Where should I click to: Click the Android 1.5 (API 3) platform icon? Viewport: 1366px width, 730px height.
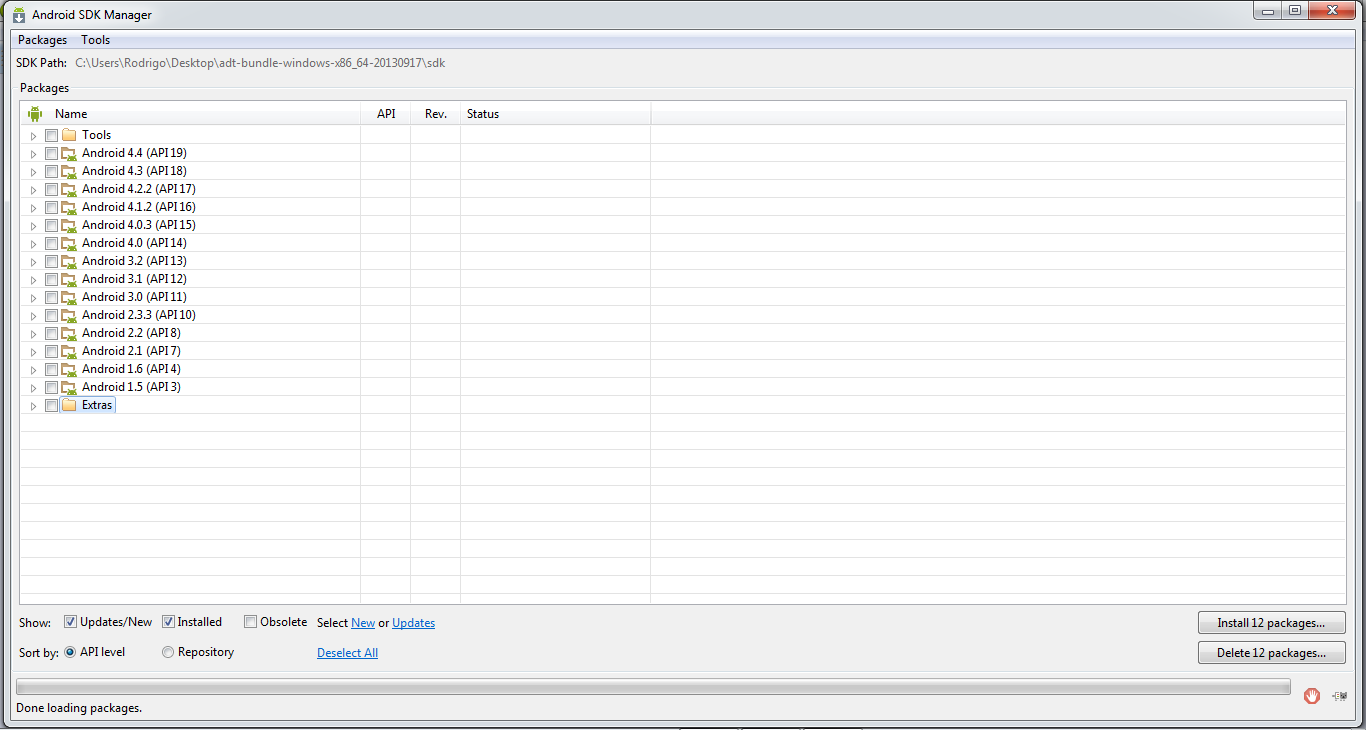[x=69, y=387]
